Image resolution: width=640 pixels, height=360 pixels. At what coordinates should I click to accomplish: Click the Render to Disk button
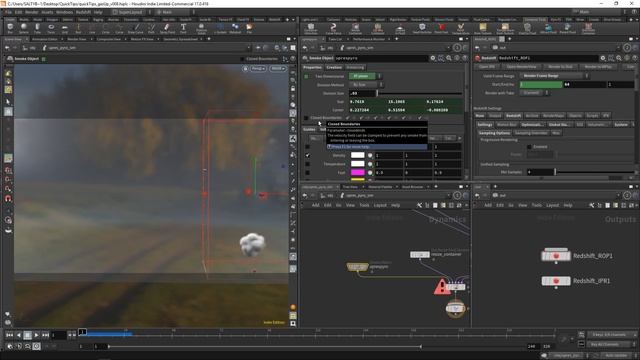click(x=560, y=67)
